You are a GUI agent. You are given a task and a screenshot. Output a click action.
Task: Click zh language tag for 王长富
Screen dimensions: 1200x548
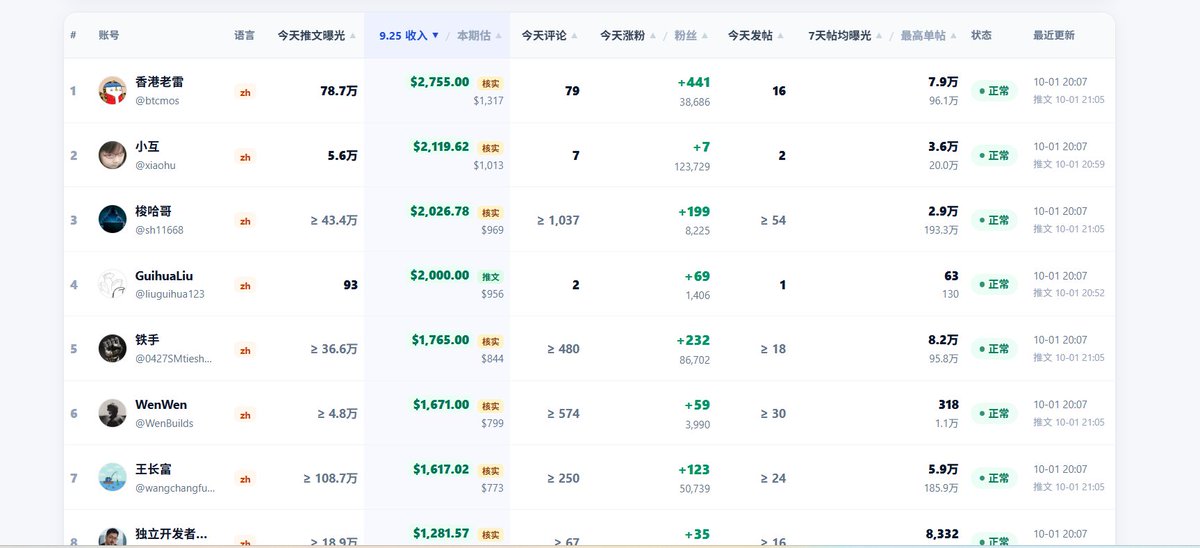coord(245,479)
